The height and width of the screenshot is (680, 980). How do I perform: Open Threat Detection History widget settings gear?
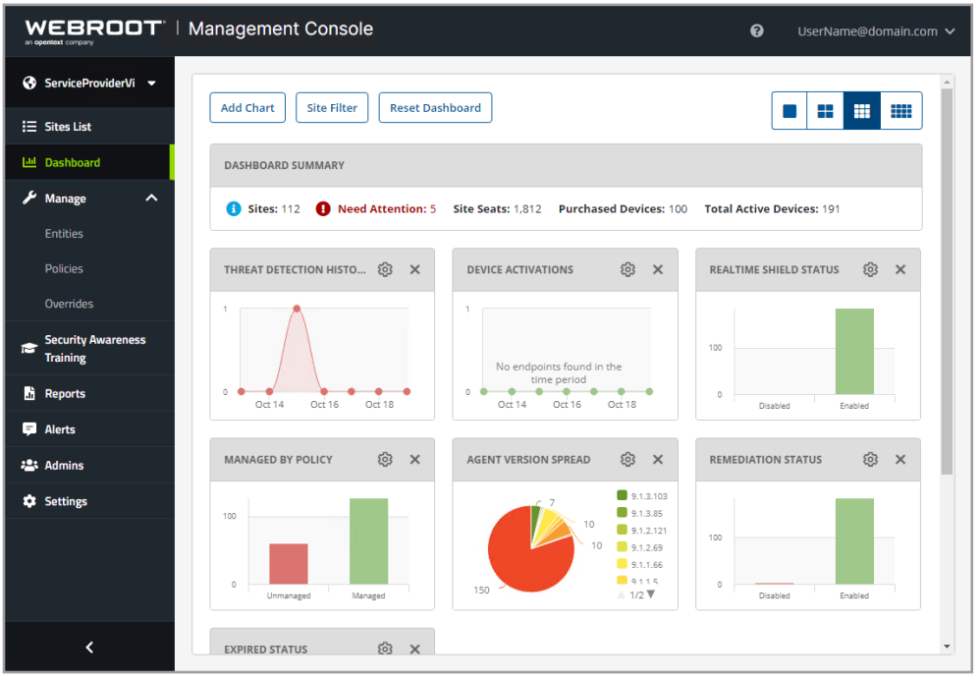[x=385, y=269]
